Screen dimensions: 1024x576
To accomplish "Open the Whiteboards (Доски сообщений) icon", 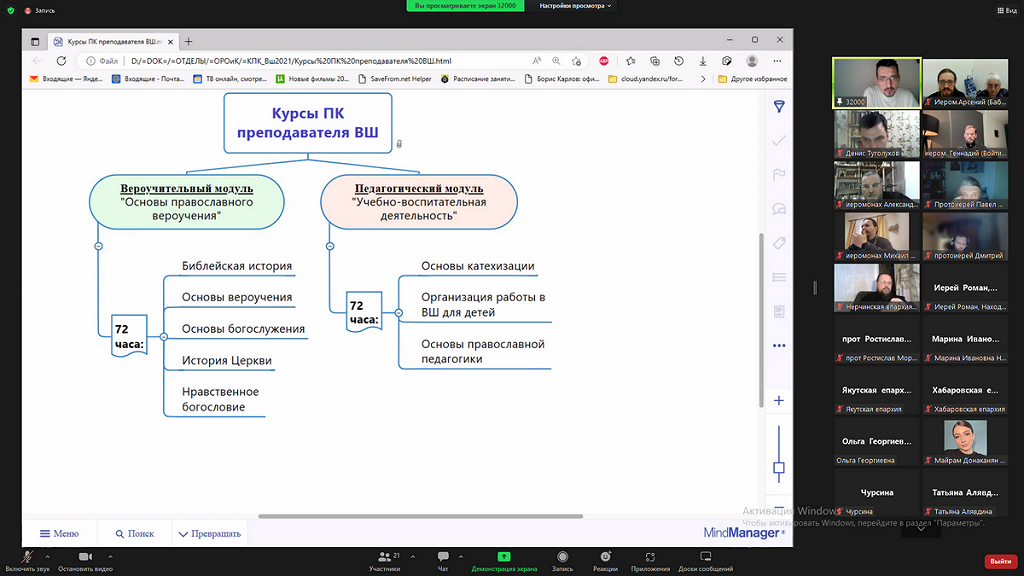I will 708,557.
